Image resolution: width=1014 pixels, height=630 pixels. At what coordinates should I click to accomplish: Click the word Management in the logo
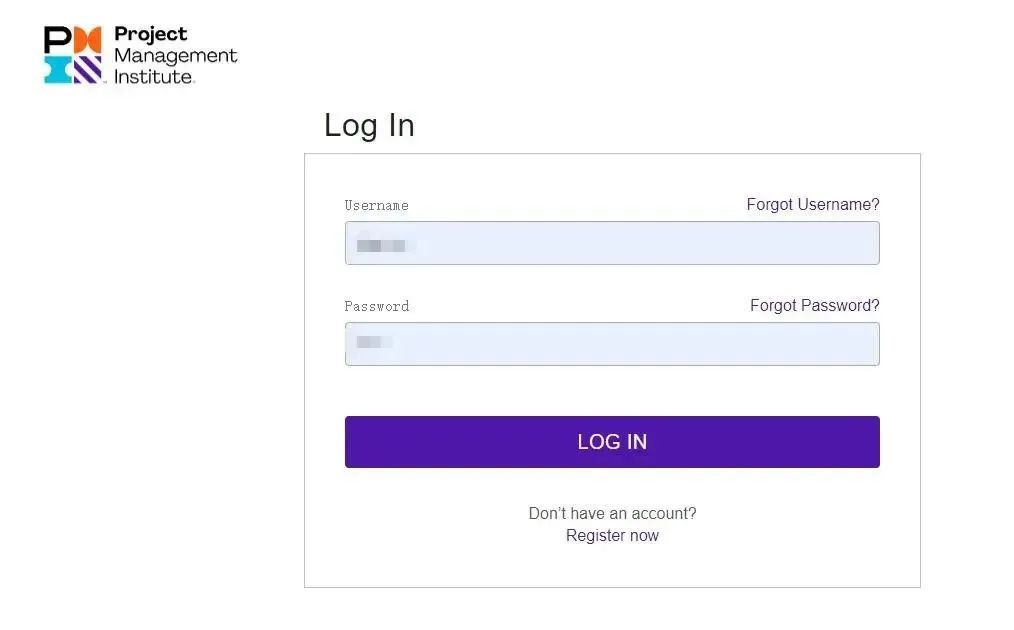tap(175, 55)
